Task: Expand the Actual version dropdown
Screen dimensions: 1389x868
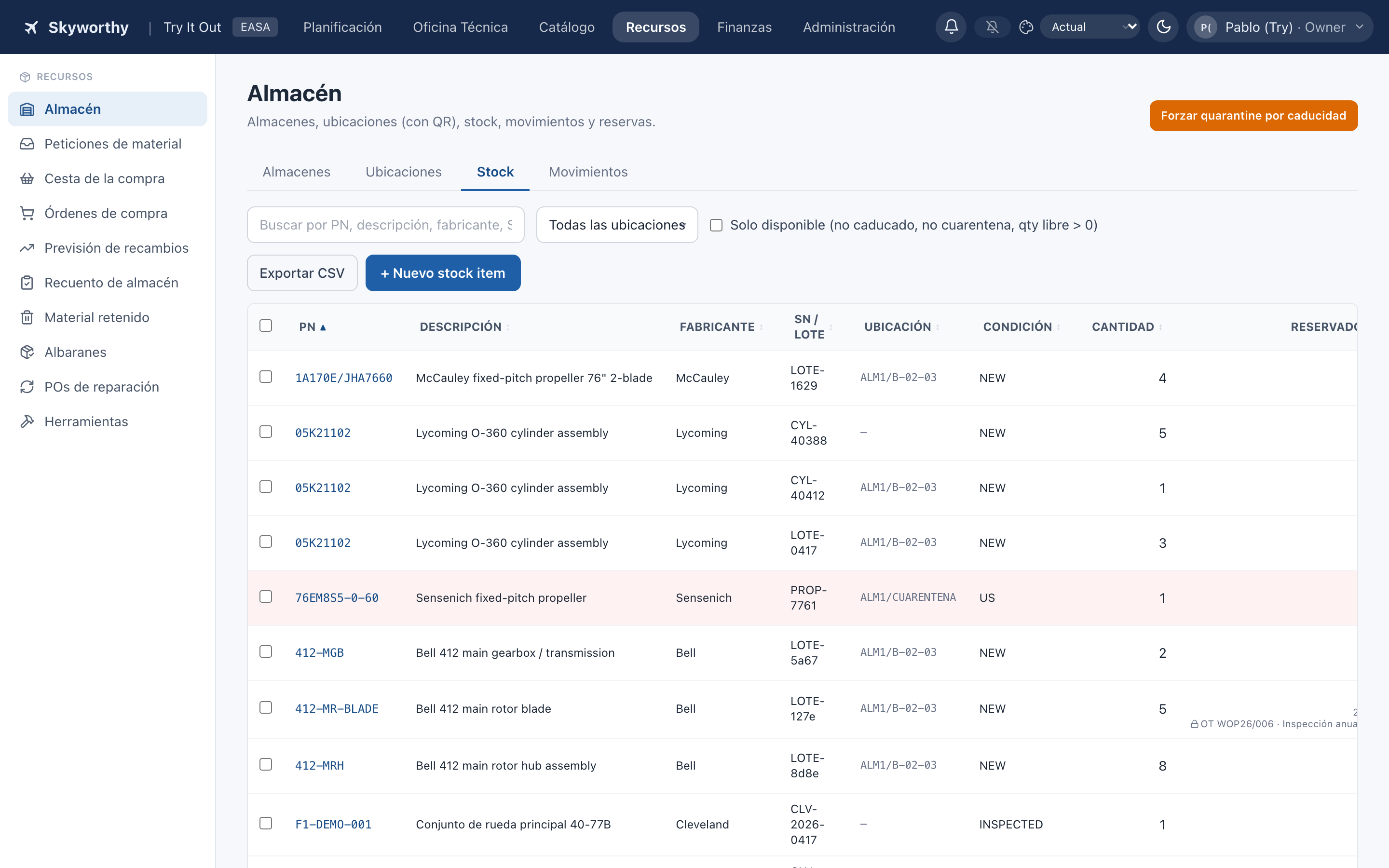Action: point(1090,27)
